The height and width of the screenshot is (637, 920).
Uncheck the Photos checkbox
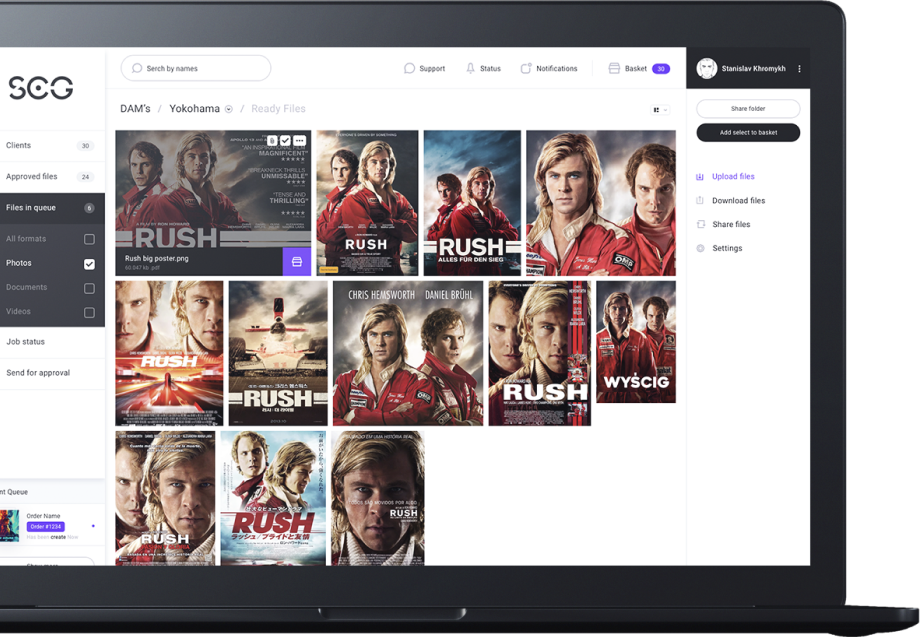tap(89, 264)
